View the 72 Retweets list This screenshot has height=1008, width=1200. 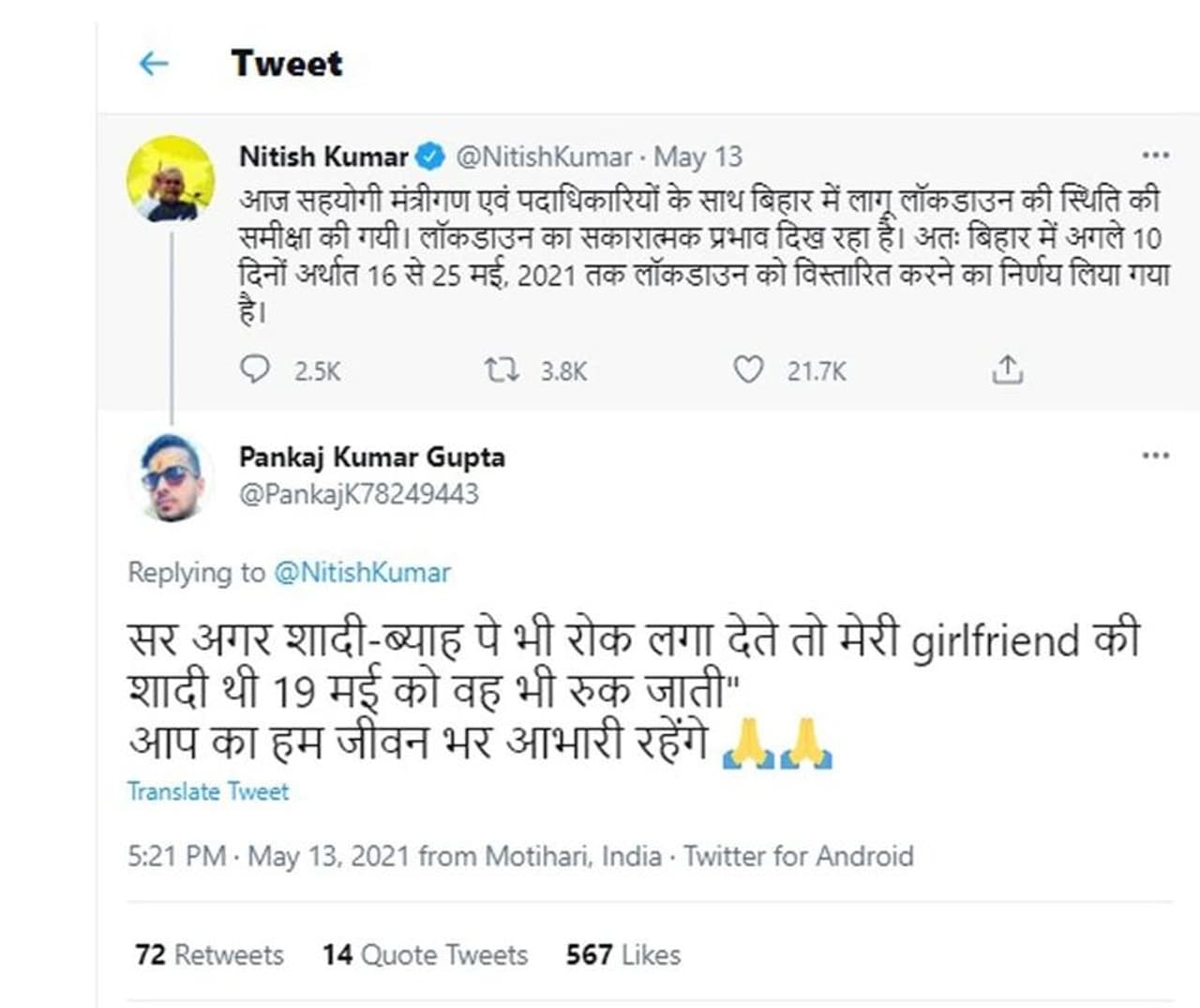[209, 955]
